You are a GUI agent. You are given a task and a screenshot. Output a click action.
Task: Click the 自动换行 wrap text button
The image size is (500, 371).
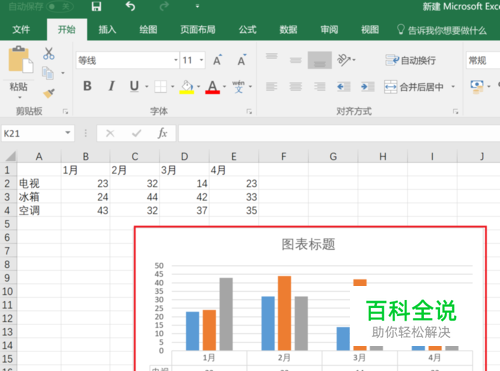[410, 60]
